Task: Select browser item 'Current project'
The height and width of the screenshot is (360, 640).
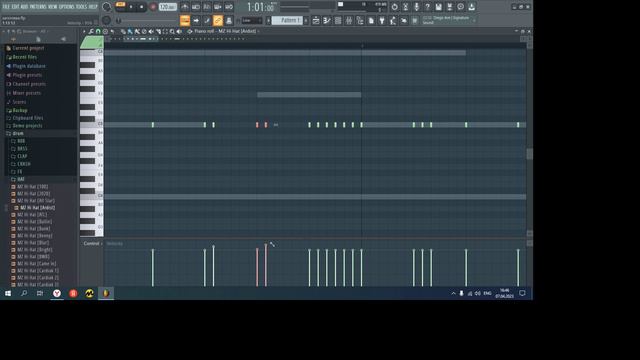Action: (28, 48)
